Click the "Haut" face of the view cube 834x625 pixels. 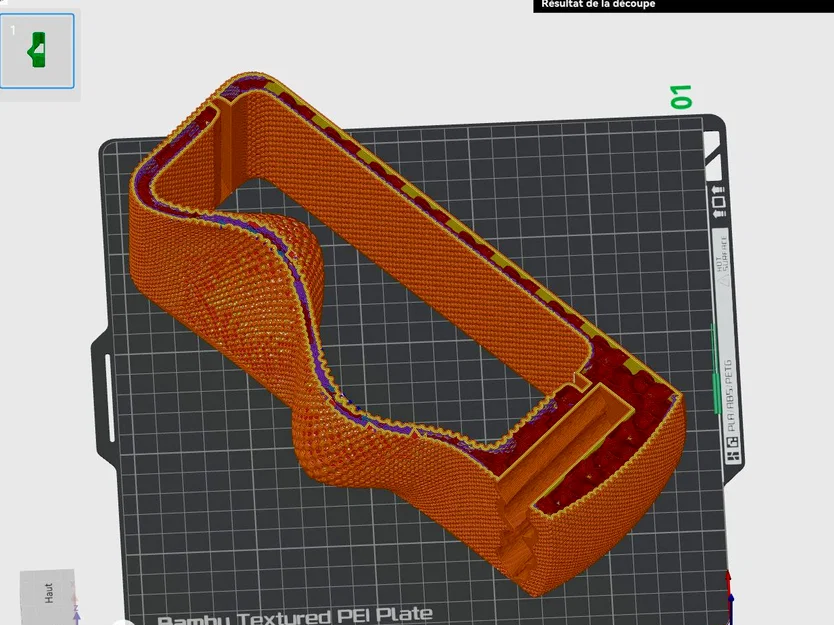coord(48,594)
